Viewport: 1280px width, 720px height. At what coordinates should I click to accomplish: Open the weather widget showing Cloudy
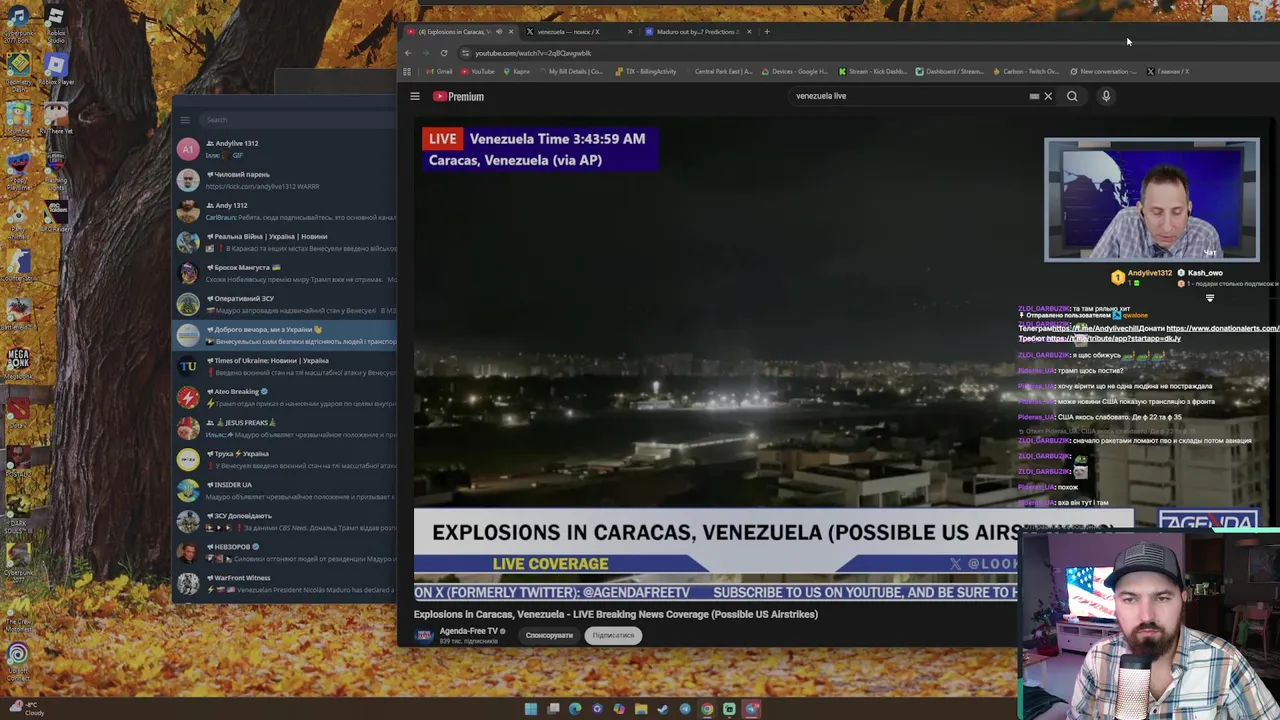point(27,709)
